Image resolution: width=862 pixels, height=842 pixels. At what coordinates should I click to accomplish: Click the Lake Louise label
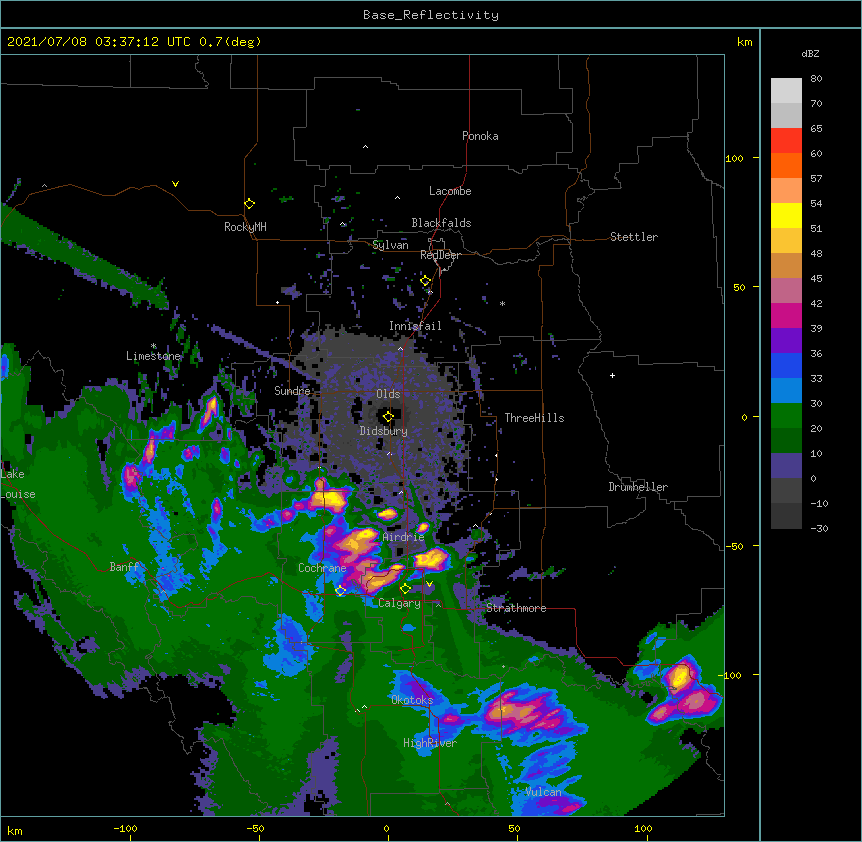coord(18,484)
